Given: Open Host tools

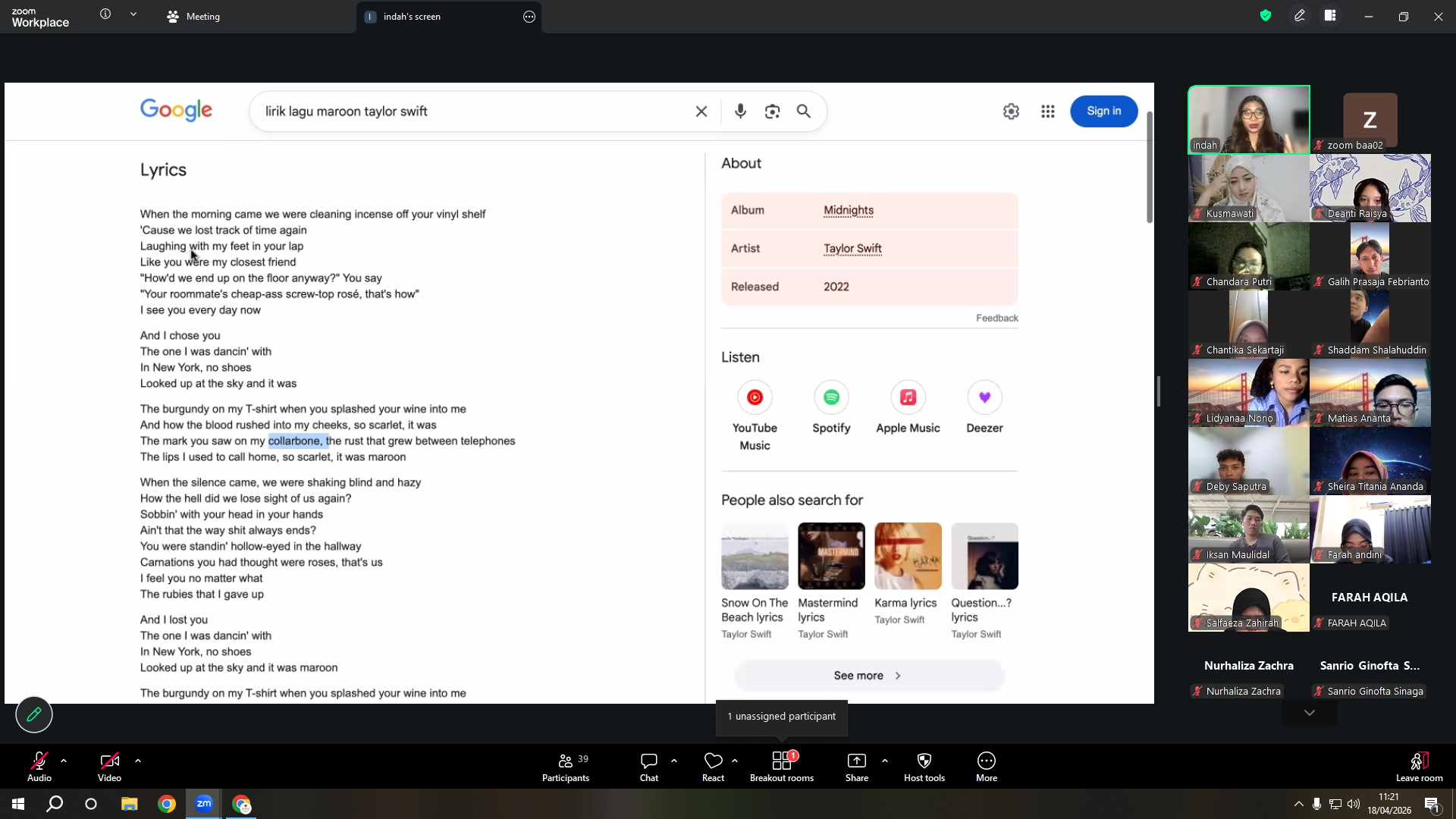Looking at the screenshot, I should 924,767.
